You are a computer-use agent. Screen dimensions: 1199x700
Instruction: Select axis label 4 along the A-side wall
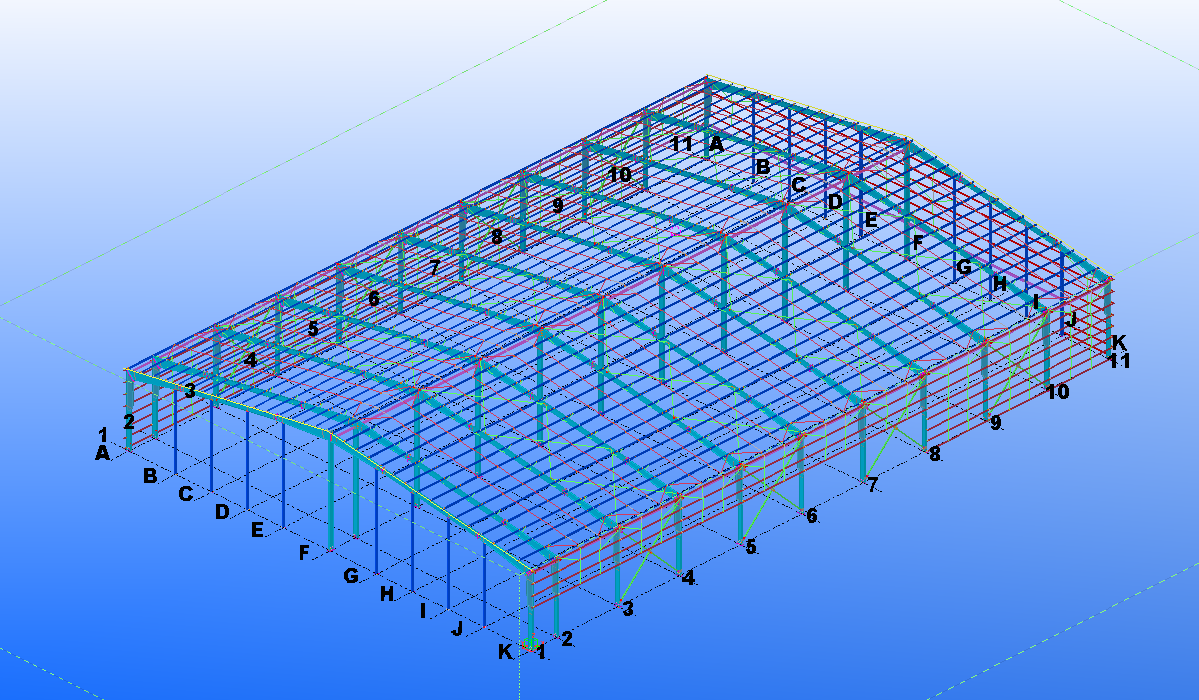pos(251,360)
